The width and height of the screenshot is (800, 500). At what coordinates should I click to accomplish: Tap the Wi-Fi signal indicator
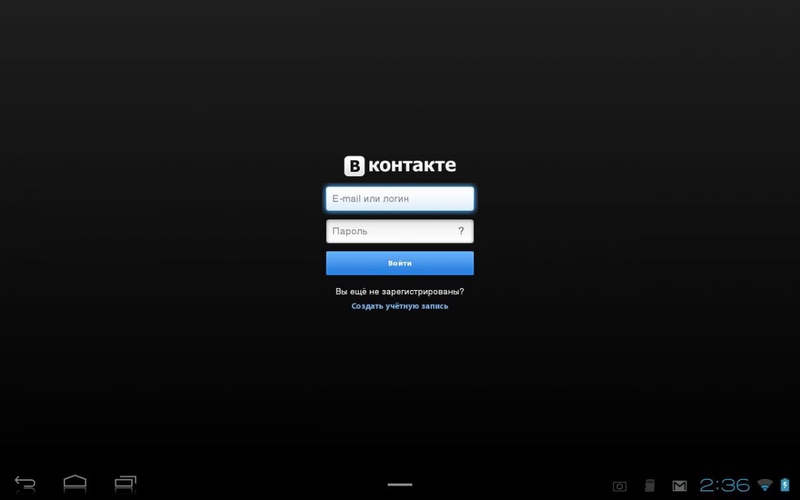(765, 486)
